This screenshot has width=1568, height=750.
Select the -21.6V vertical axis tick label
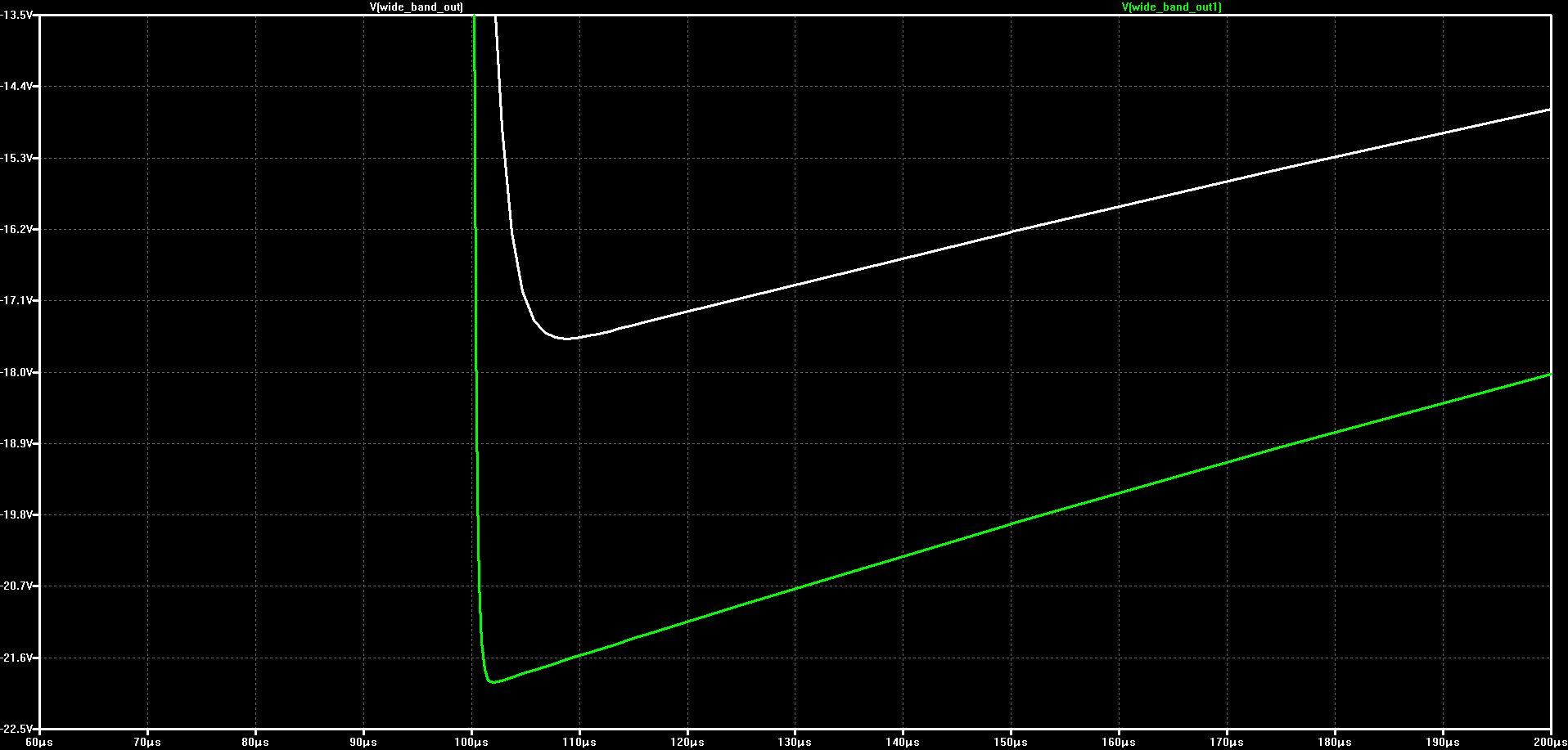(17, 658)
